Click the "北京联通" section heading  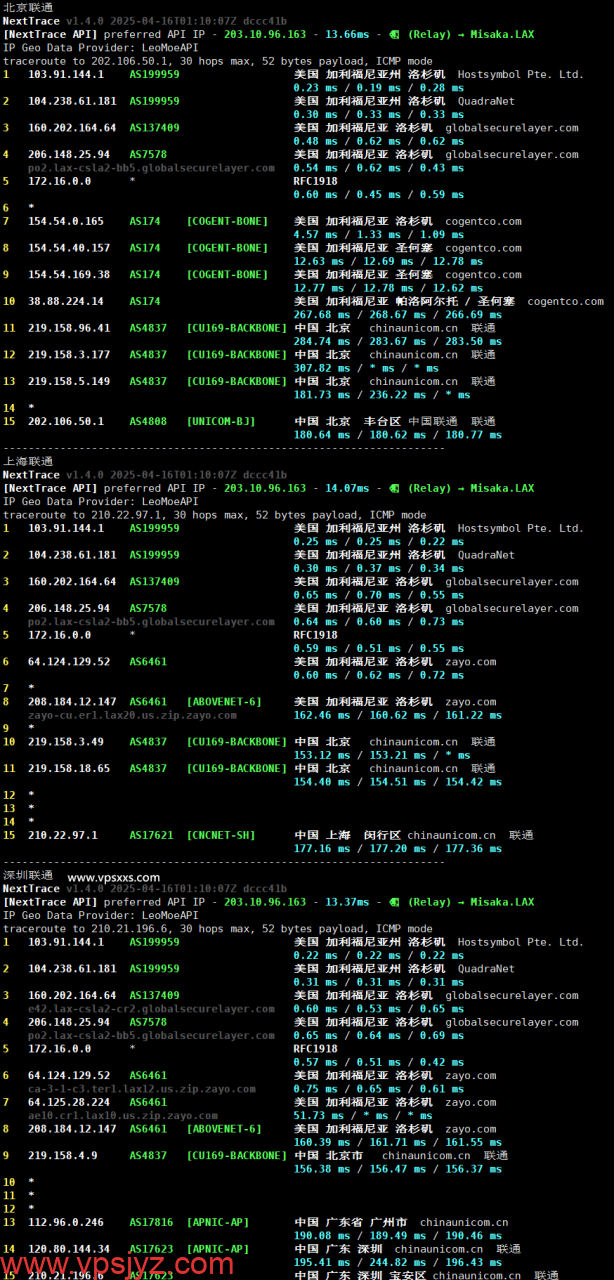[28, 7]
